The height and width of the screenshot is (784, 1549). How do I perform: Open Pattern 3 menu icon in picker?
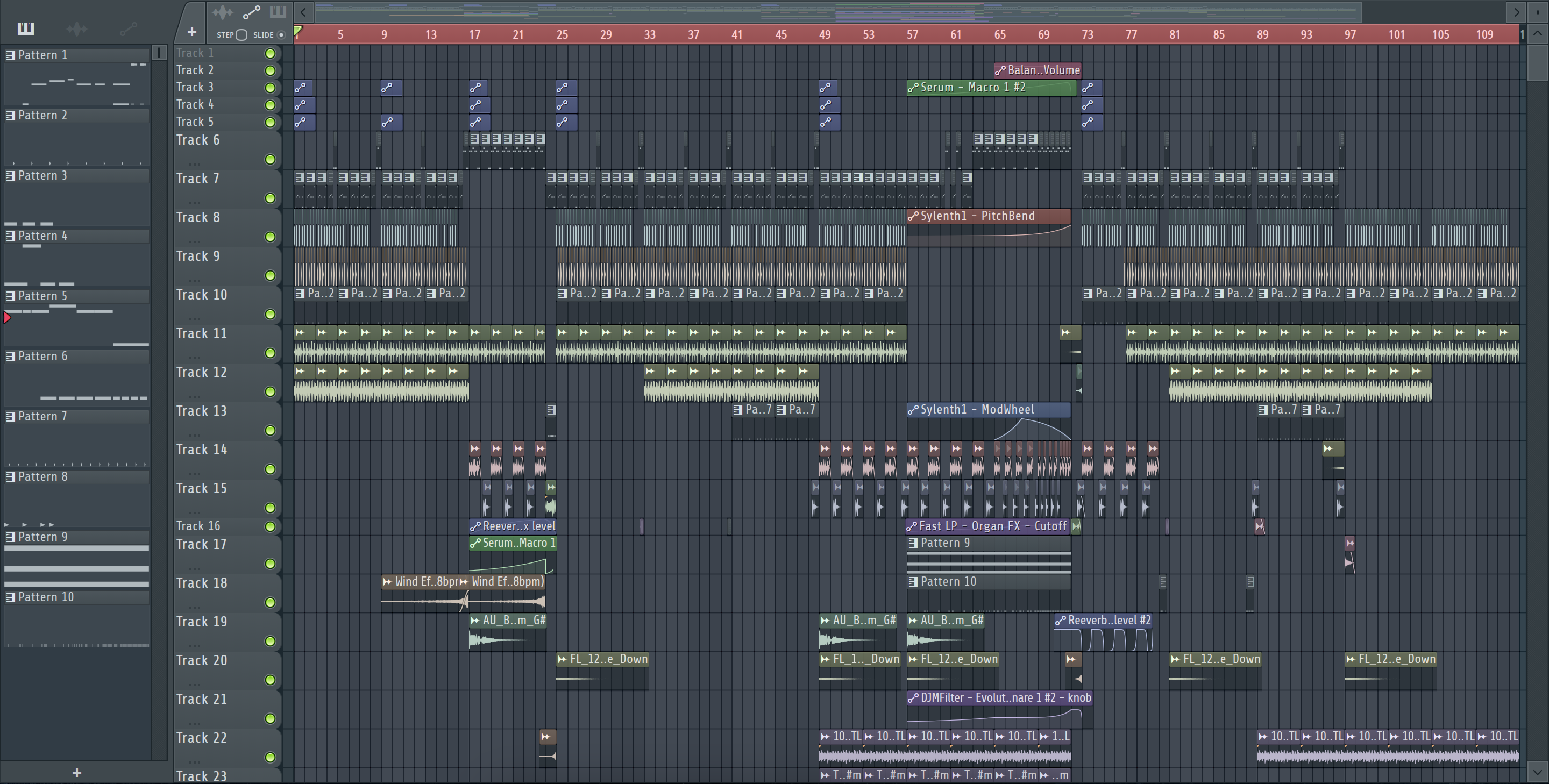pyautogui.click(x=10, y=175)
